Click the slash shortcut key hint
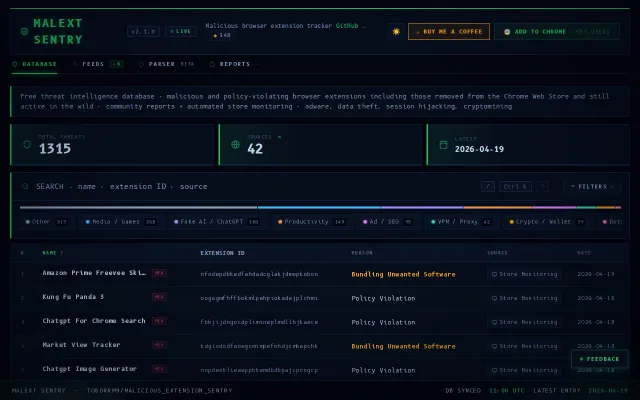 (488, 187)
